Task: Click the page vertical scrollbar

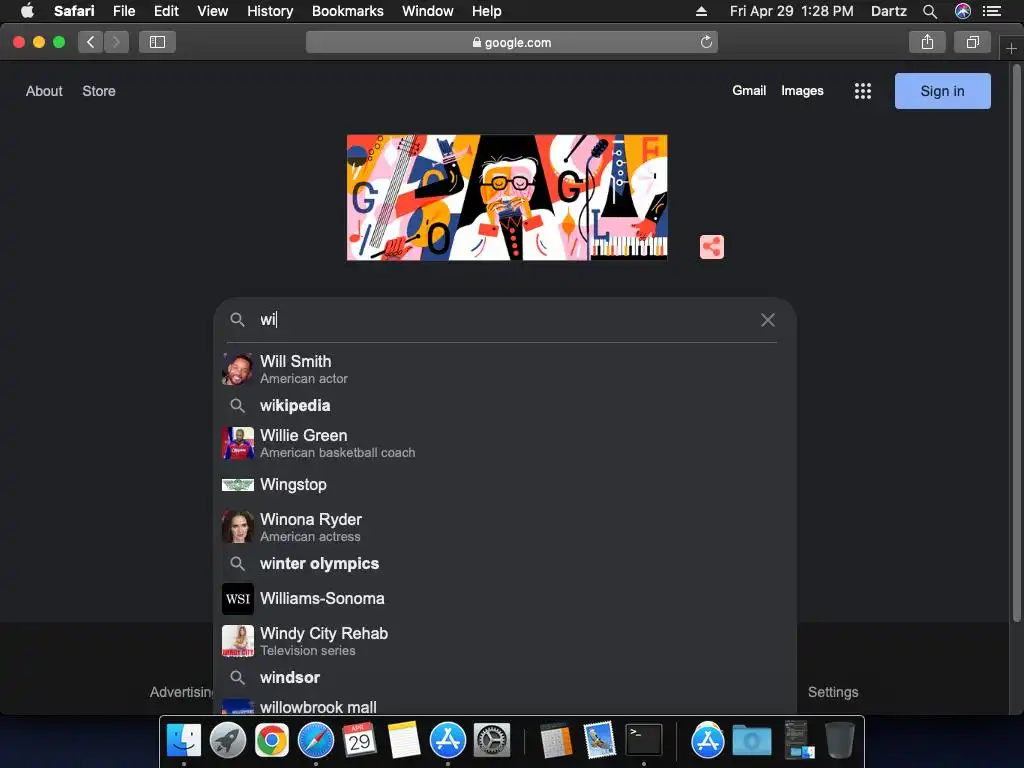Action: tap(1016, 343)
